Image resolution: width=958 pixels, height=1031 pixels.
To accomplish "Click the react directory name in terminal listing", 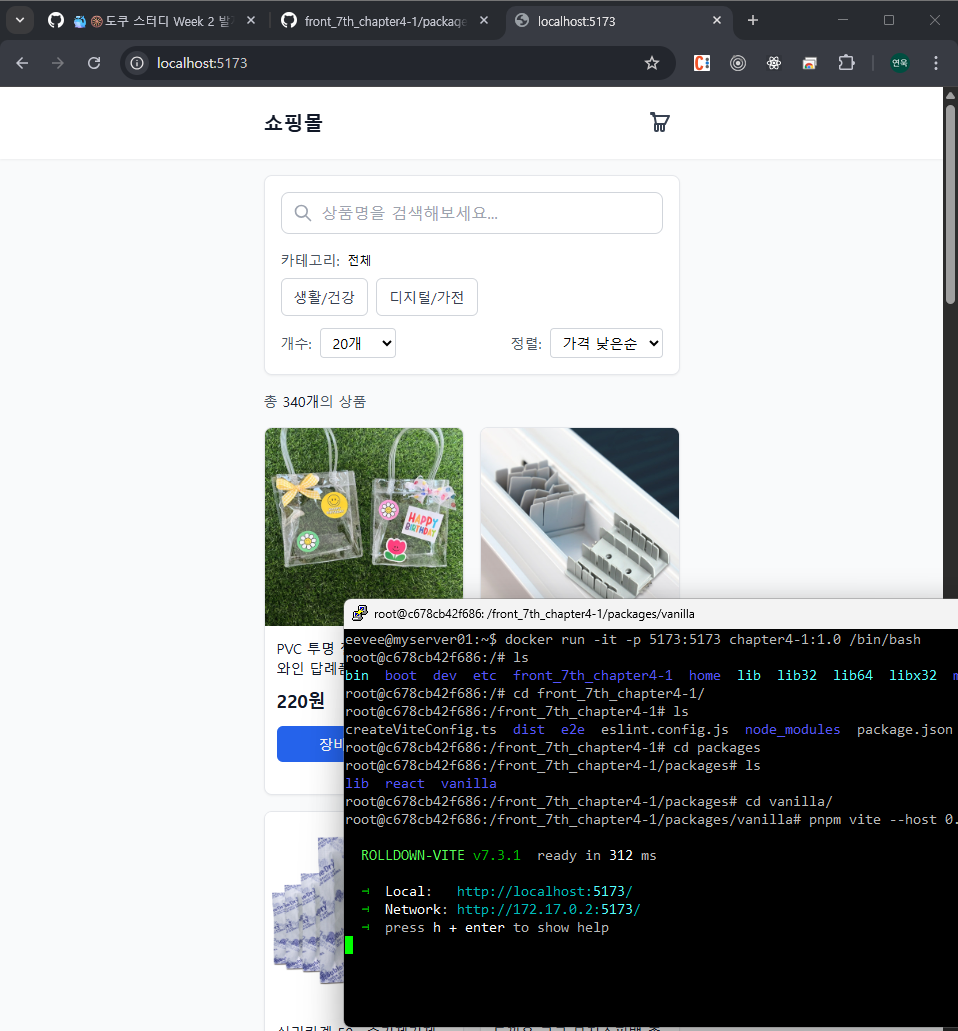I will 404,783.
